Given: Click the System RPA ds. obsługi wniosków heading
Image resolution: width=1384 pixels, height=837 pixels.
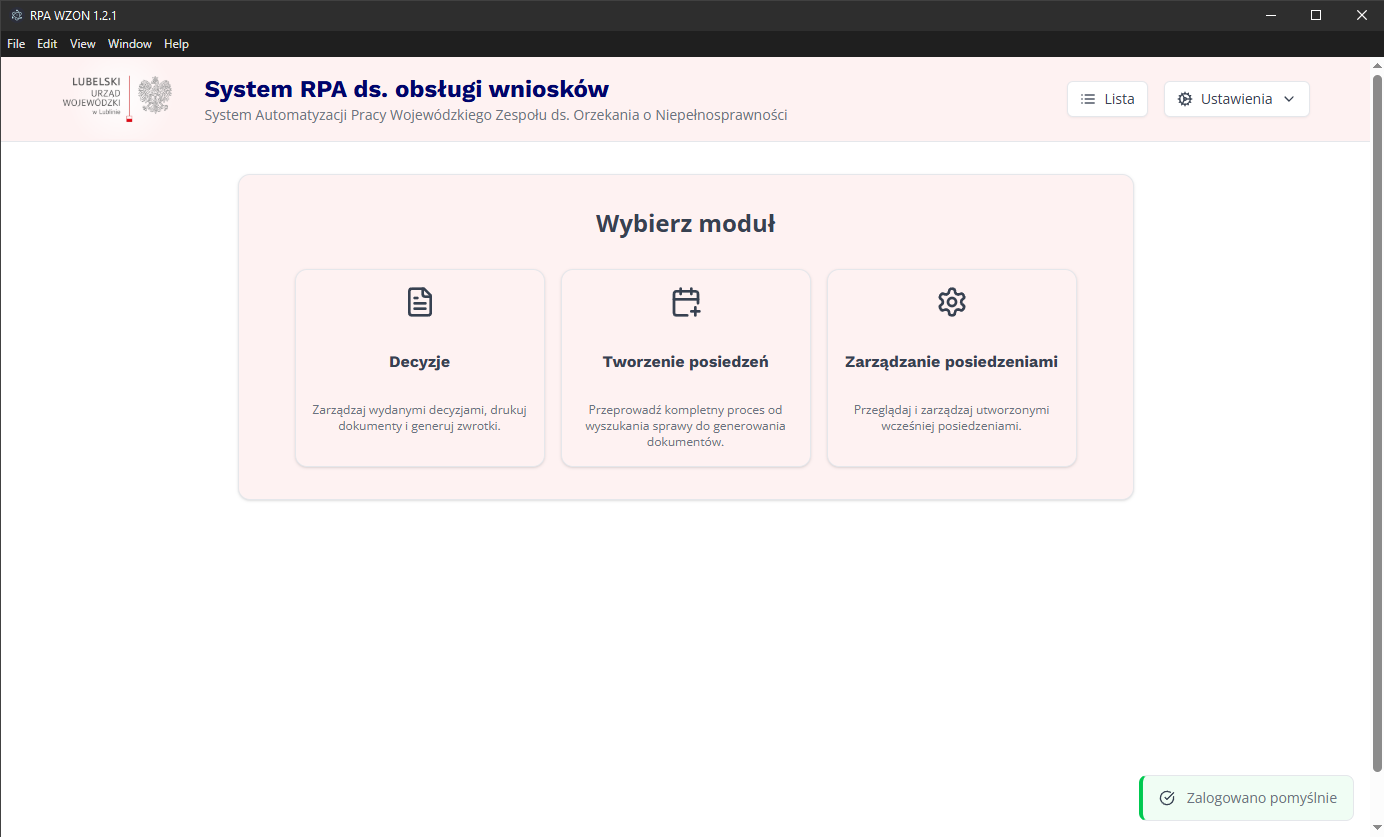Looking at the screenshot, I should pyautogui.click(x=406, y=89).
